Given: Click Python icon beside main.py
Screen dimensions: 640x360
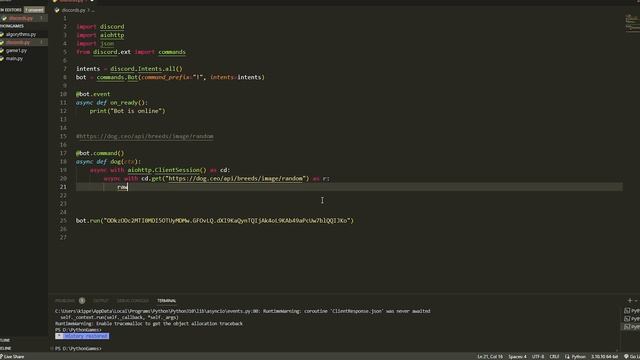Looking at the screenshot, I should coord(2,59).
